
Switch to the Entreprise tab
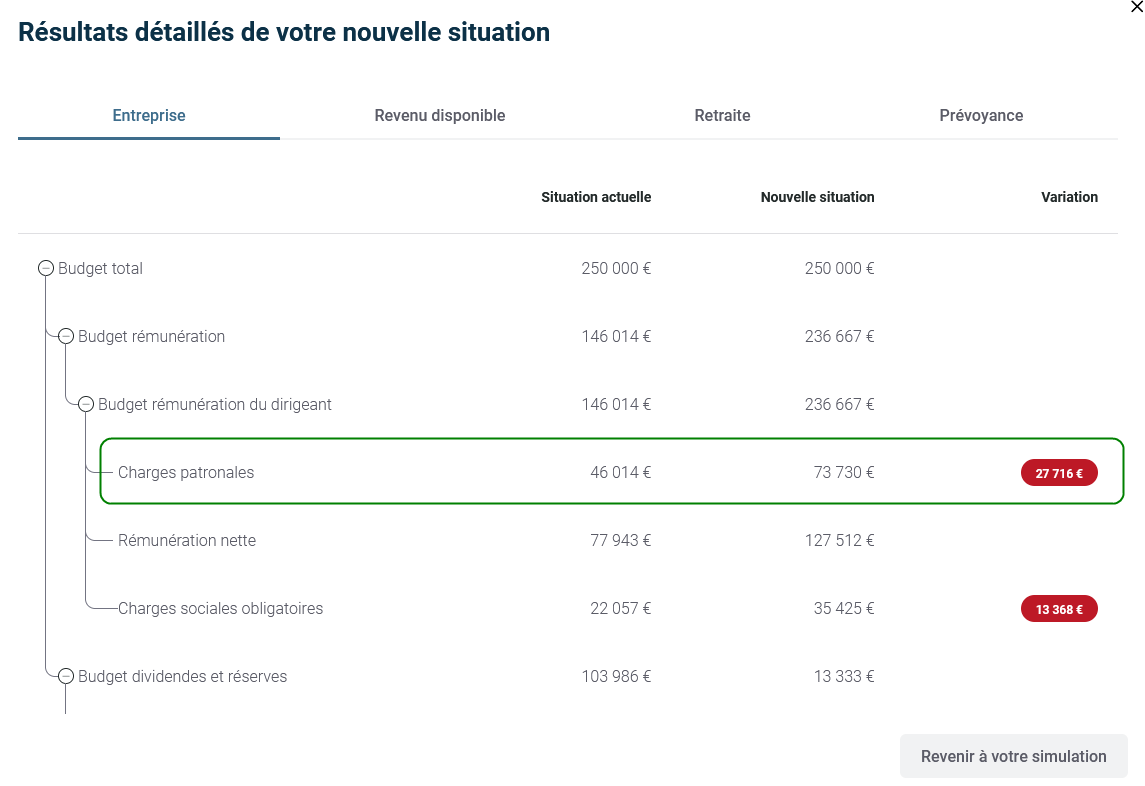[149, 115]
